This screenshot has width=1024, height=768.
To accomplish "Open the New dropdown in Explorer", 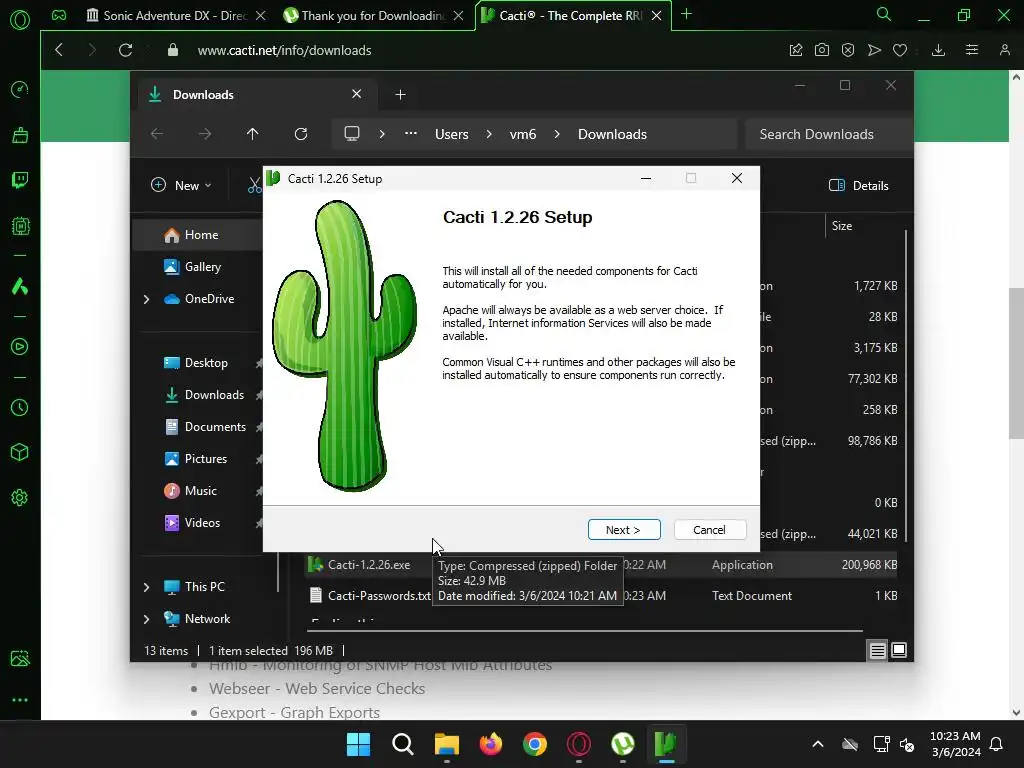I will (x=182, y=185).
